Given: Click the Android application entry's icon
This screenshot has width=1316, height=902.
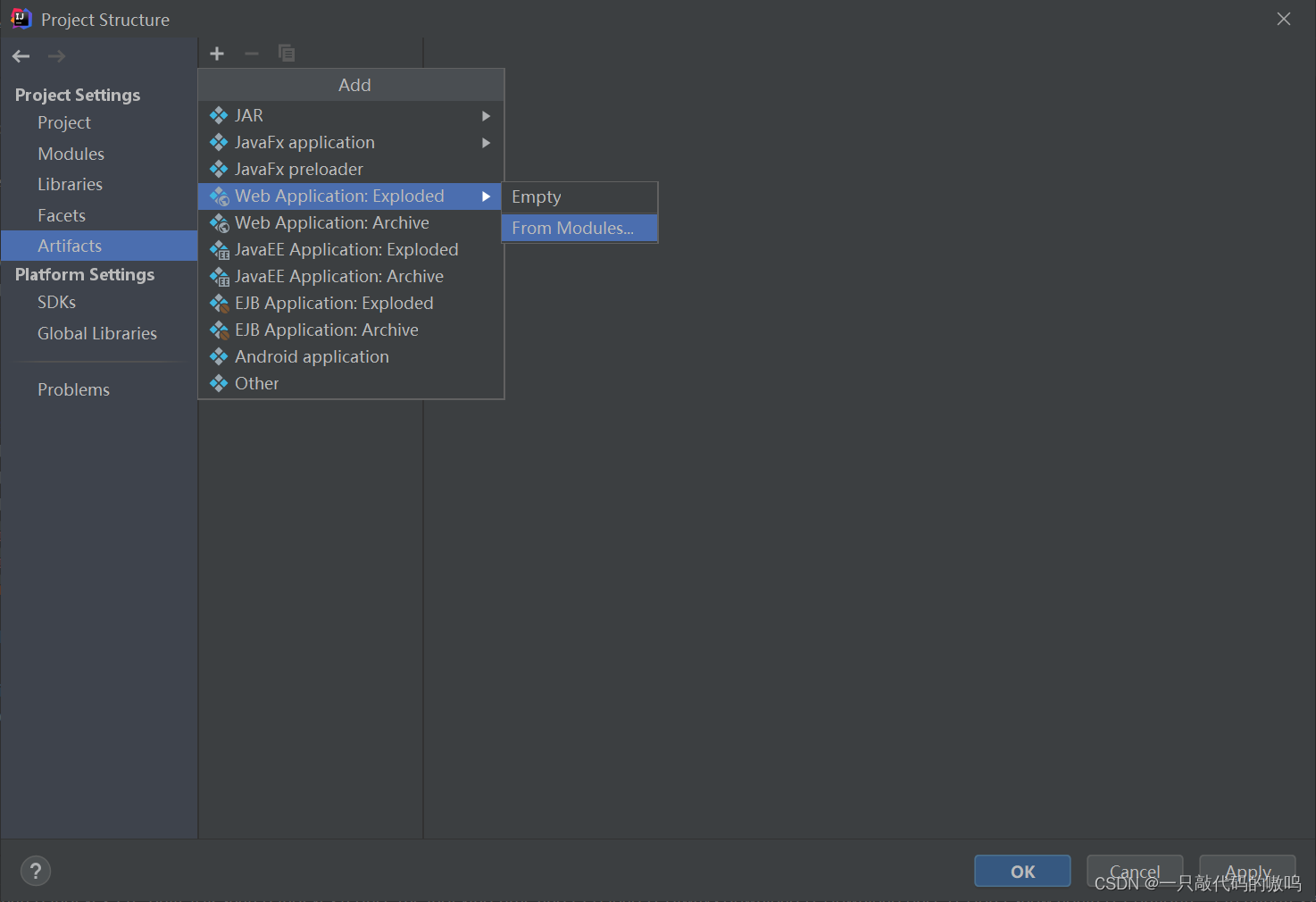Looking at the screenshot, I should (219, 356).
